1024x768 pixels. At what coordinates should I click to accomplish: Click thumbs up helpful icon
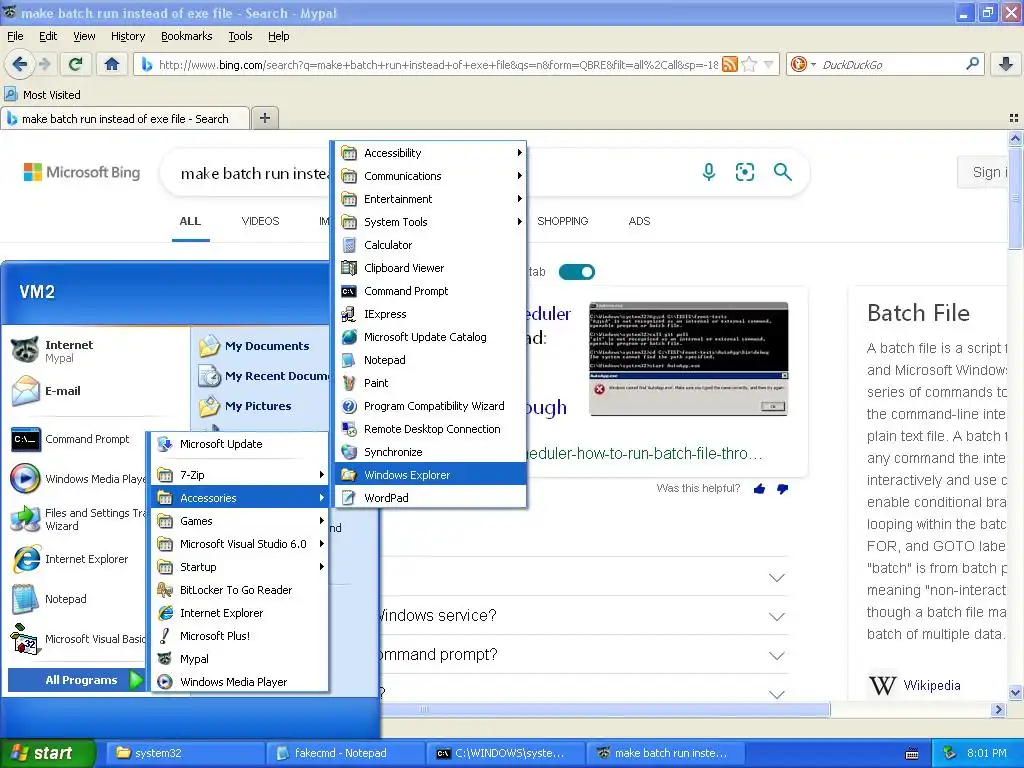point(760,488)
